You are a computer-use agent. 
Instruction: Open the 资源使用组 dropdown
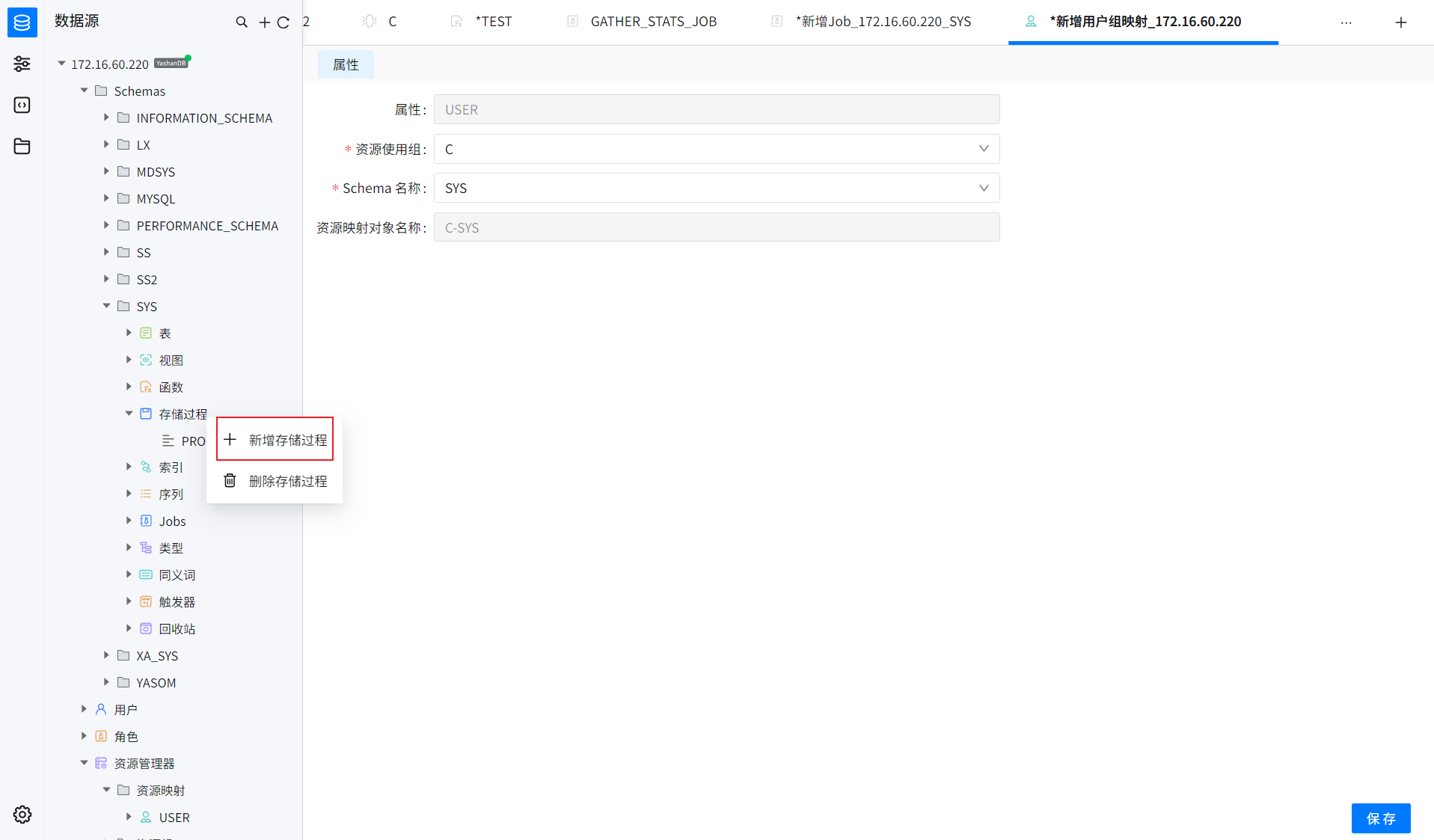pyautogui.click(x=716, y=149)
